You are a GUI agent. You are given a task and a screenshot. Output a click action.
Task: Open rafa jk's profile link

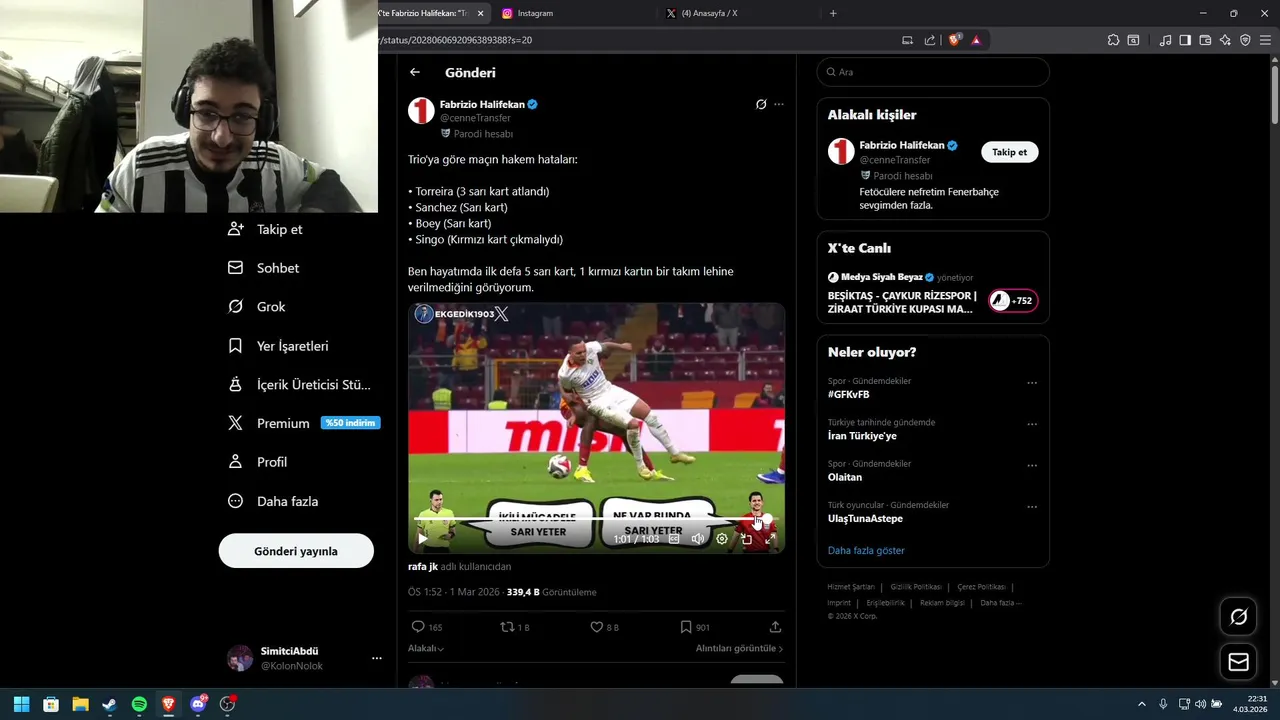(x=423, y=566)
